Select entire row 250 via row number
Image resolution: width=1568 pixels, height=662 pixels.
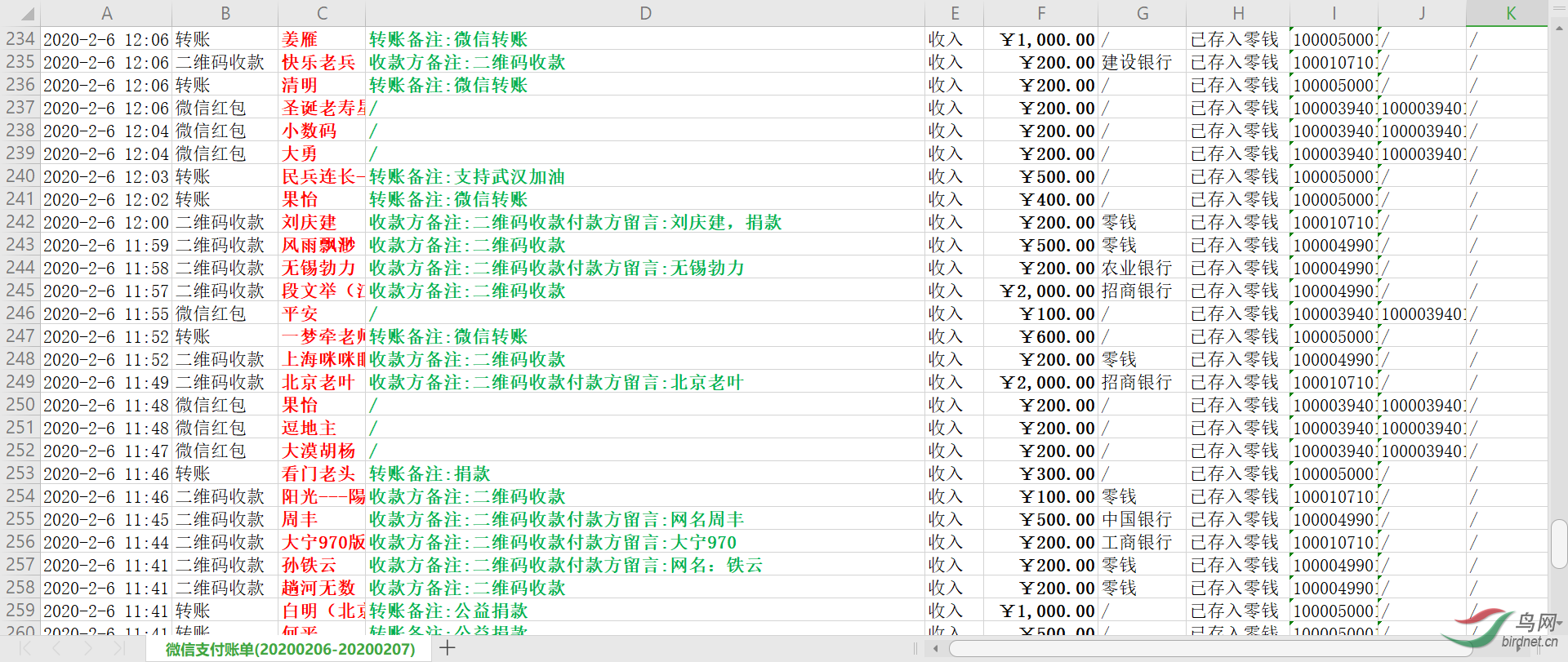point(20,405)
